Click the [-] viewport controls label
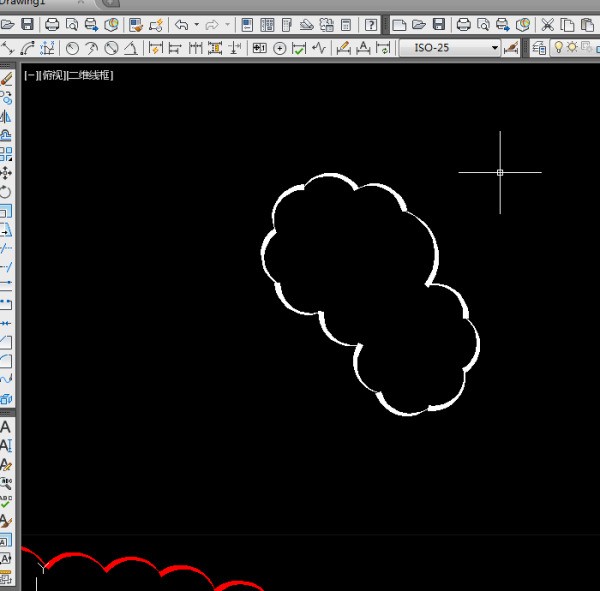600x591 pixels. [29, 75]
